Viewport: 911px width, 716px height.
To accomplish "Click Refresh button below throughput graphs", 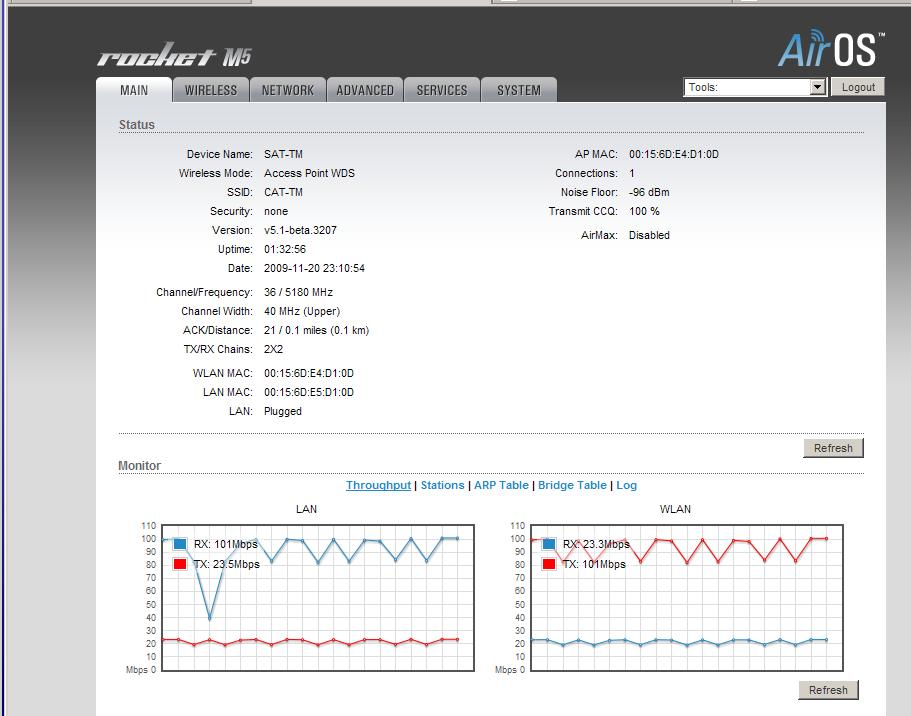I will click(828, 690).
